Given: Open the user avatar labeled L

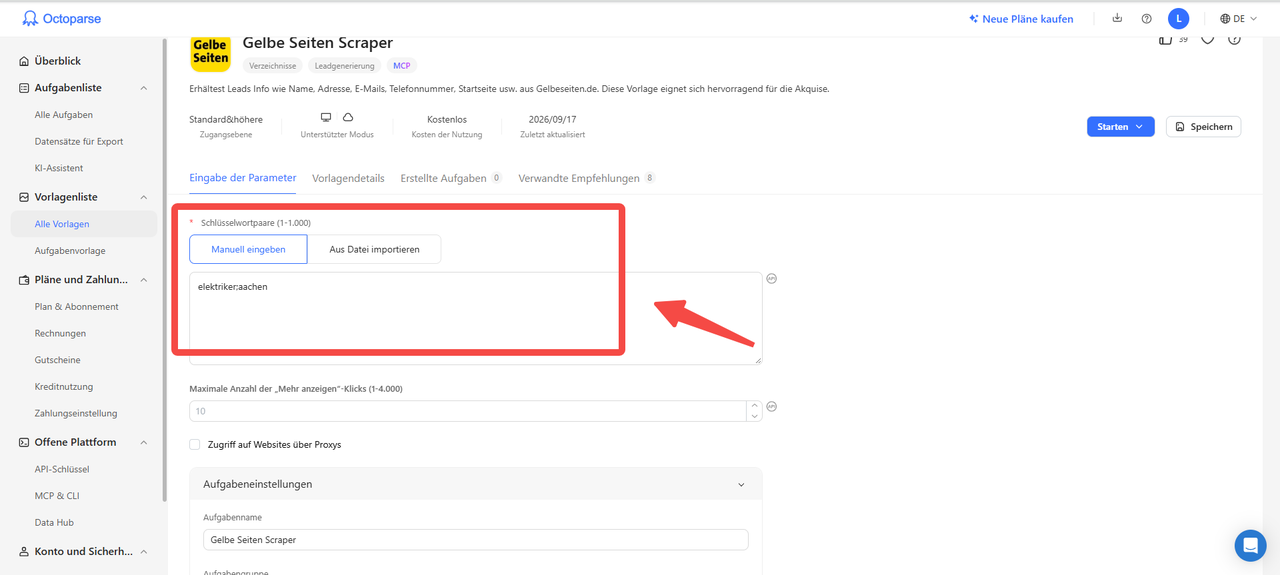Looking at the screenshot, I should point(1179,18).
